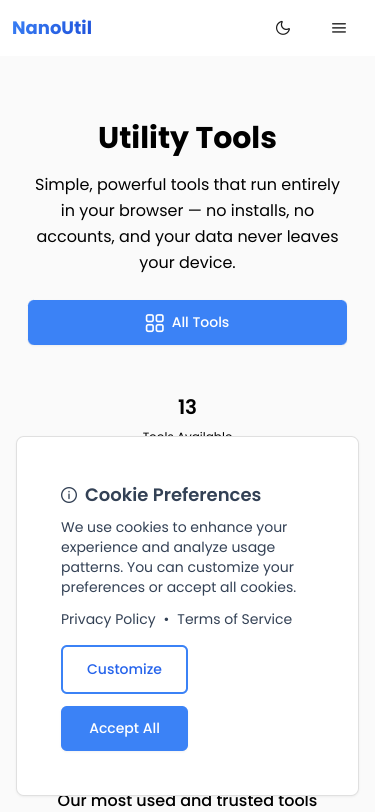Viewport: 375px width, 812px height.
Task: Click the Tools Available label
Action: coord(188,434)
